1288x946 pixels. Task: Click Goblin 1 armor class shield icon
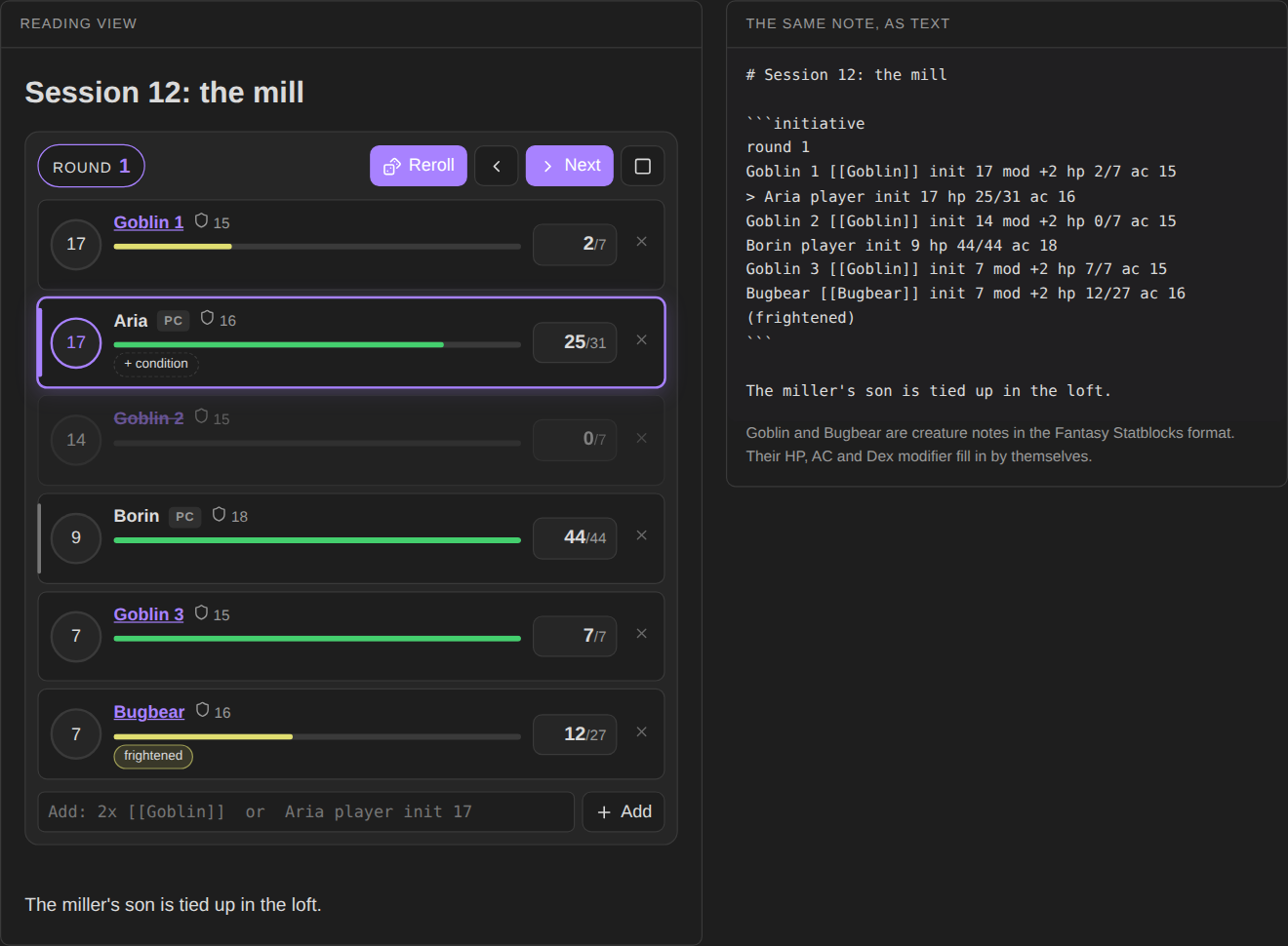point(201,221)
